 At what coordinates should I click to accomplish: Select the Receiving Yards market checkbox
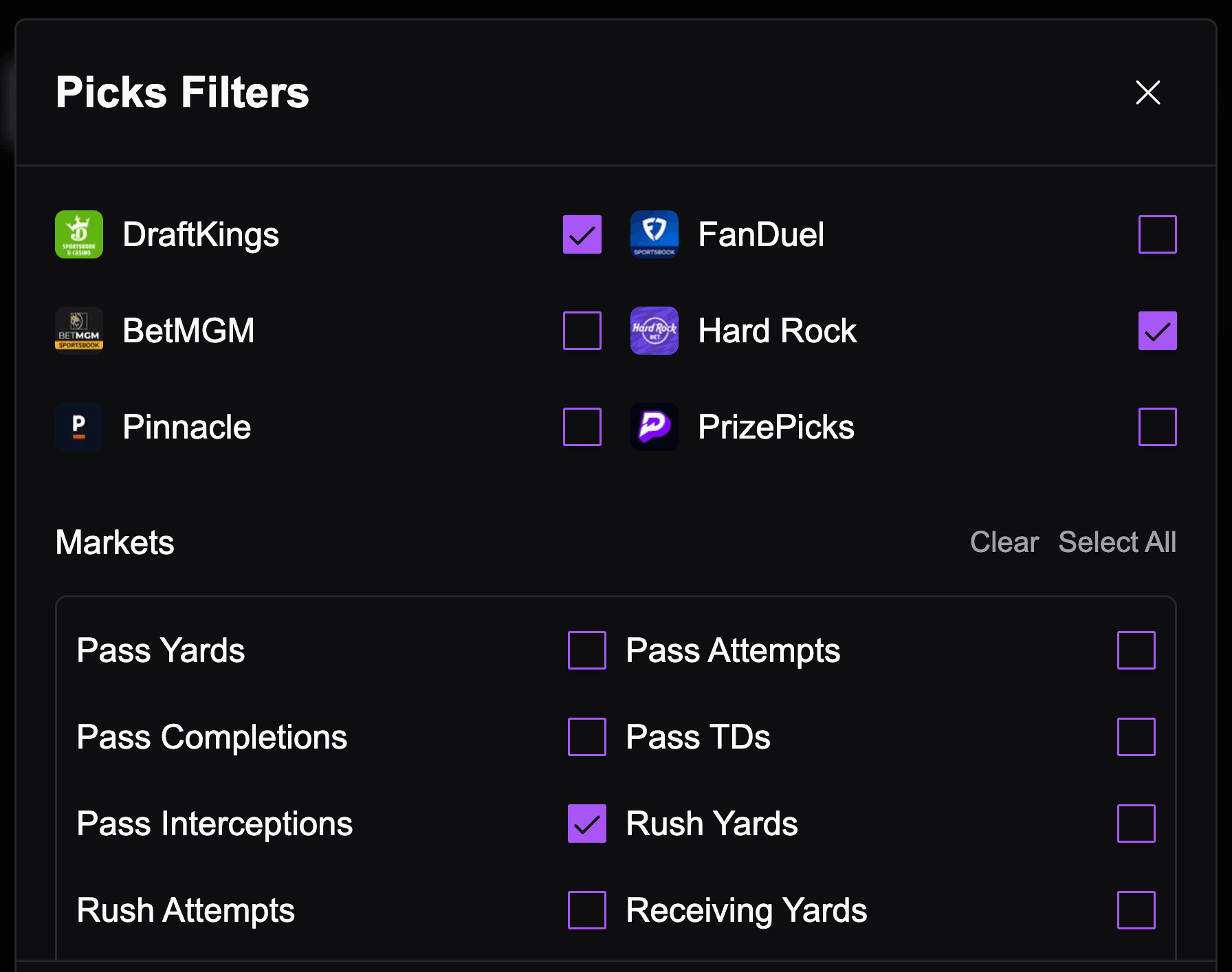(x=1136, y=910)
